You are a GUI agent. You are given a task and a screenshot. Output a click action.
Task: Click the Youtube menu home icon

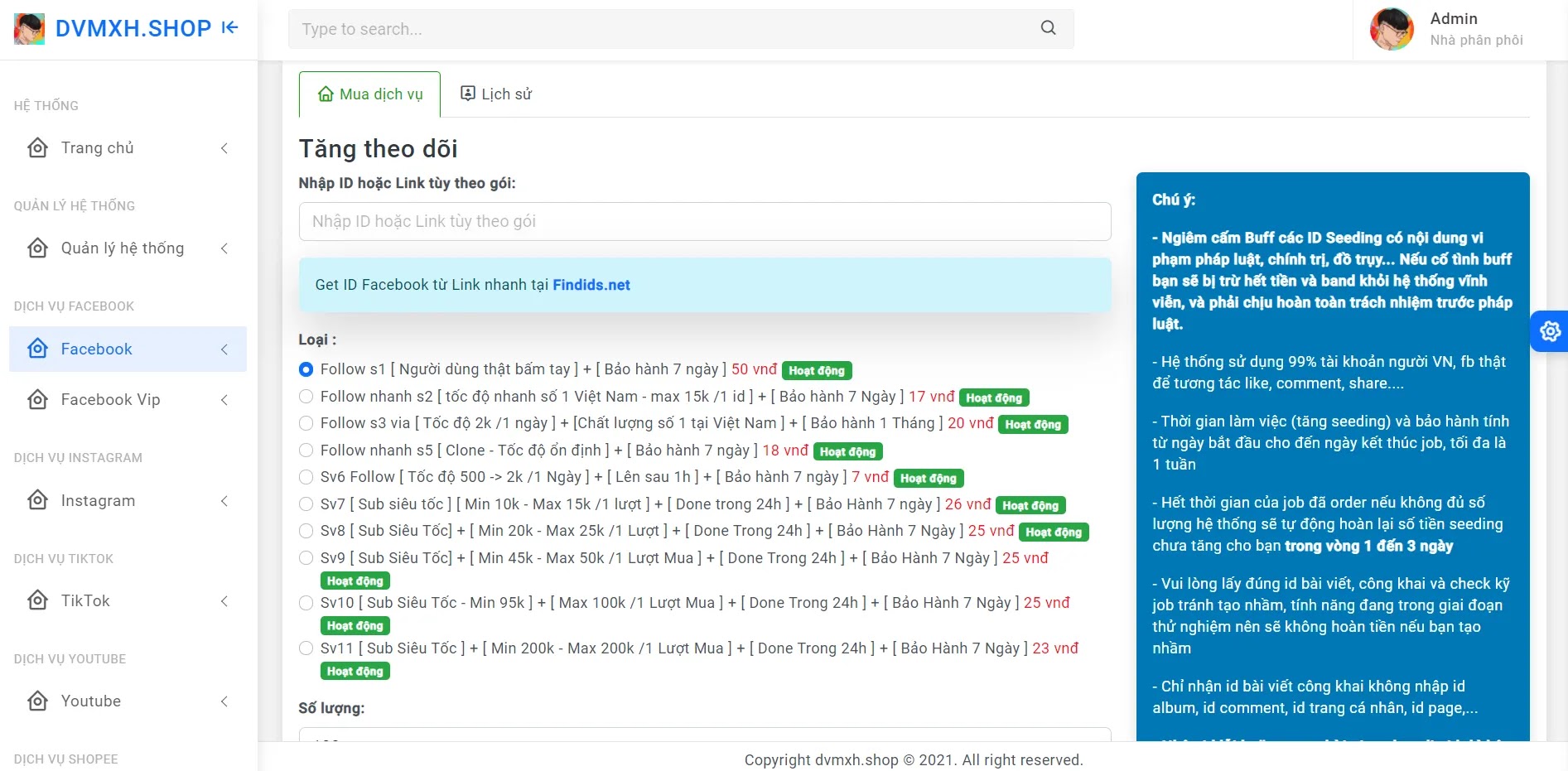37,701
